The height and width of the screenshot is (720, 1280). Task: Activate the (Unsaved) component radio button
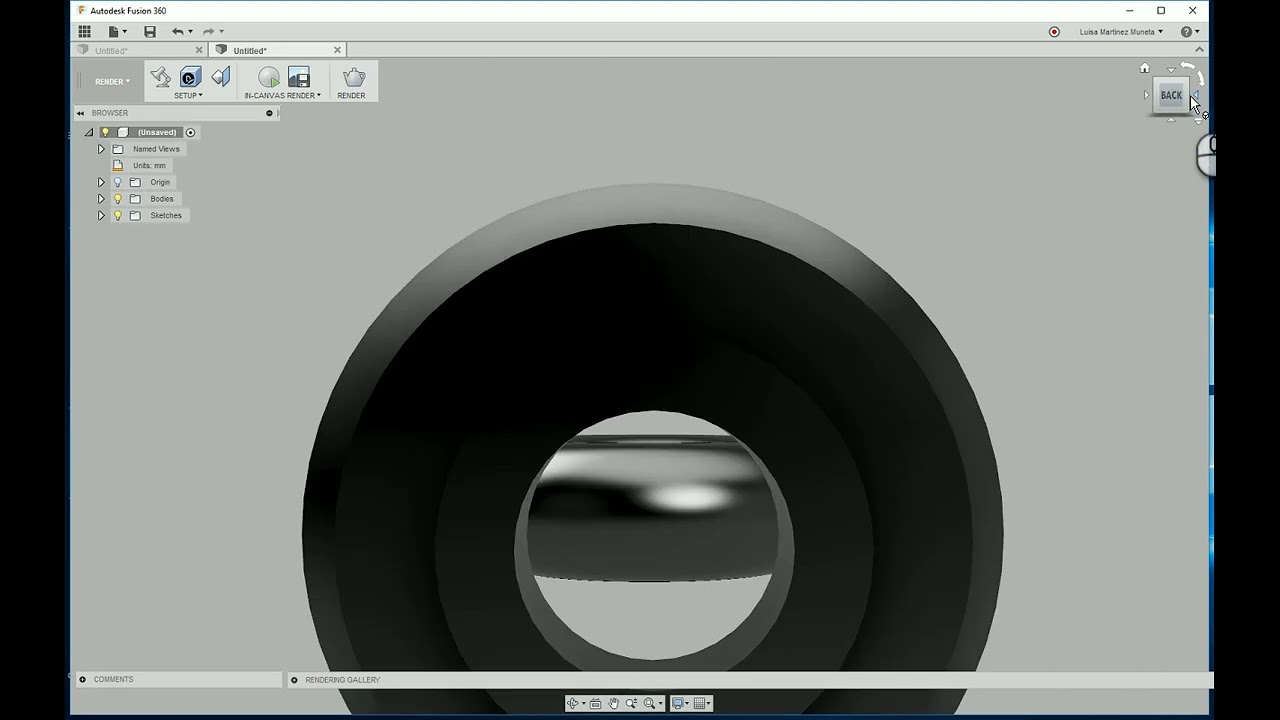pos(190,132)
